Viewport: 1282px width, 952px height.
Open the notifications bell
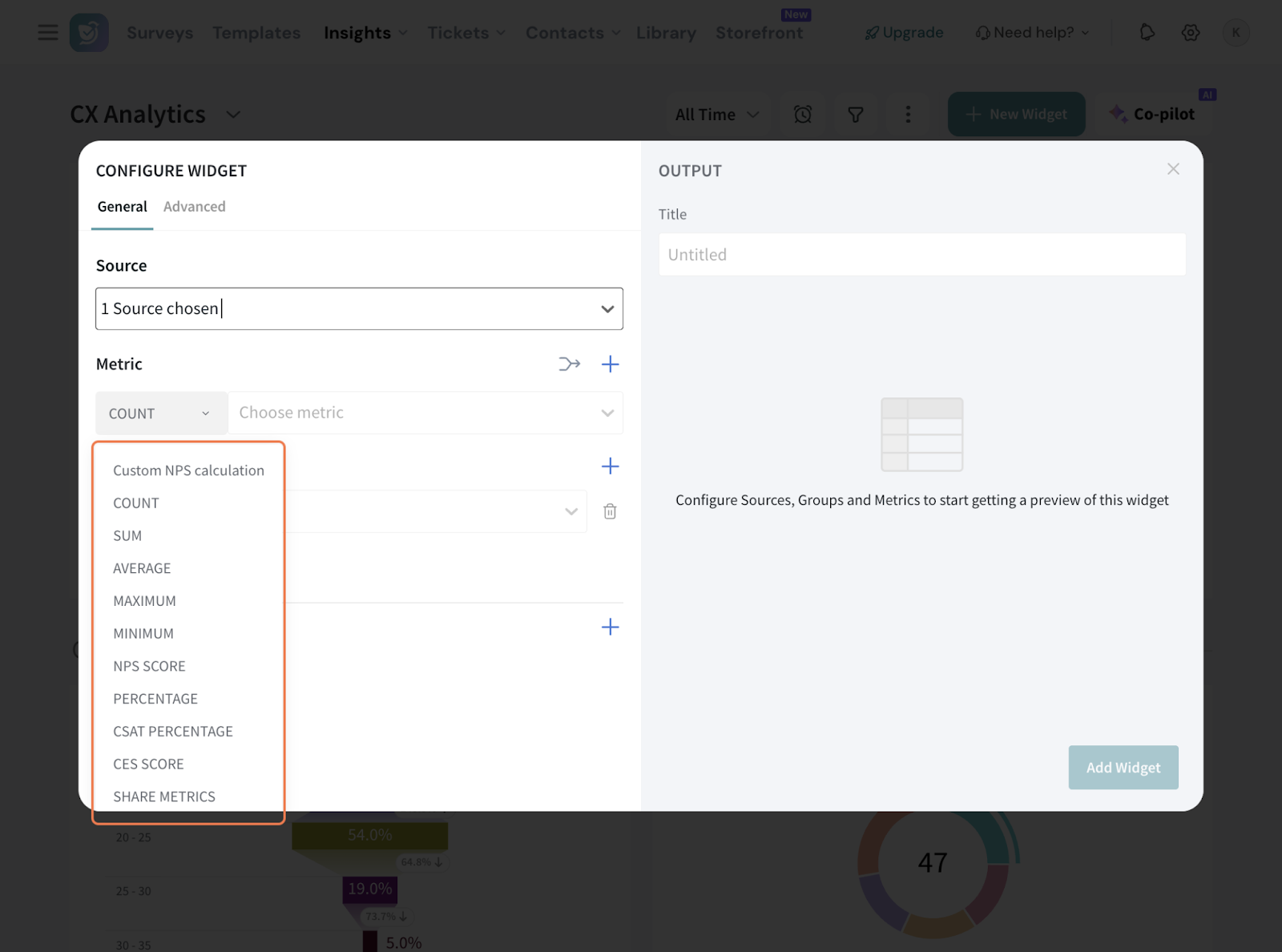1147,33
